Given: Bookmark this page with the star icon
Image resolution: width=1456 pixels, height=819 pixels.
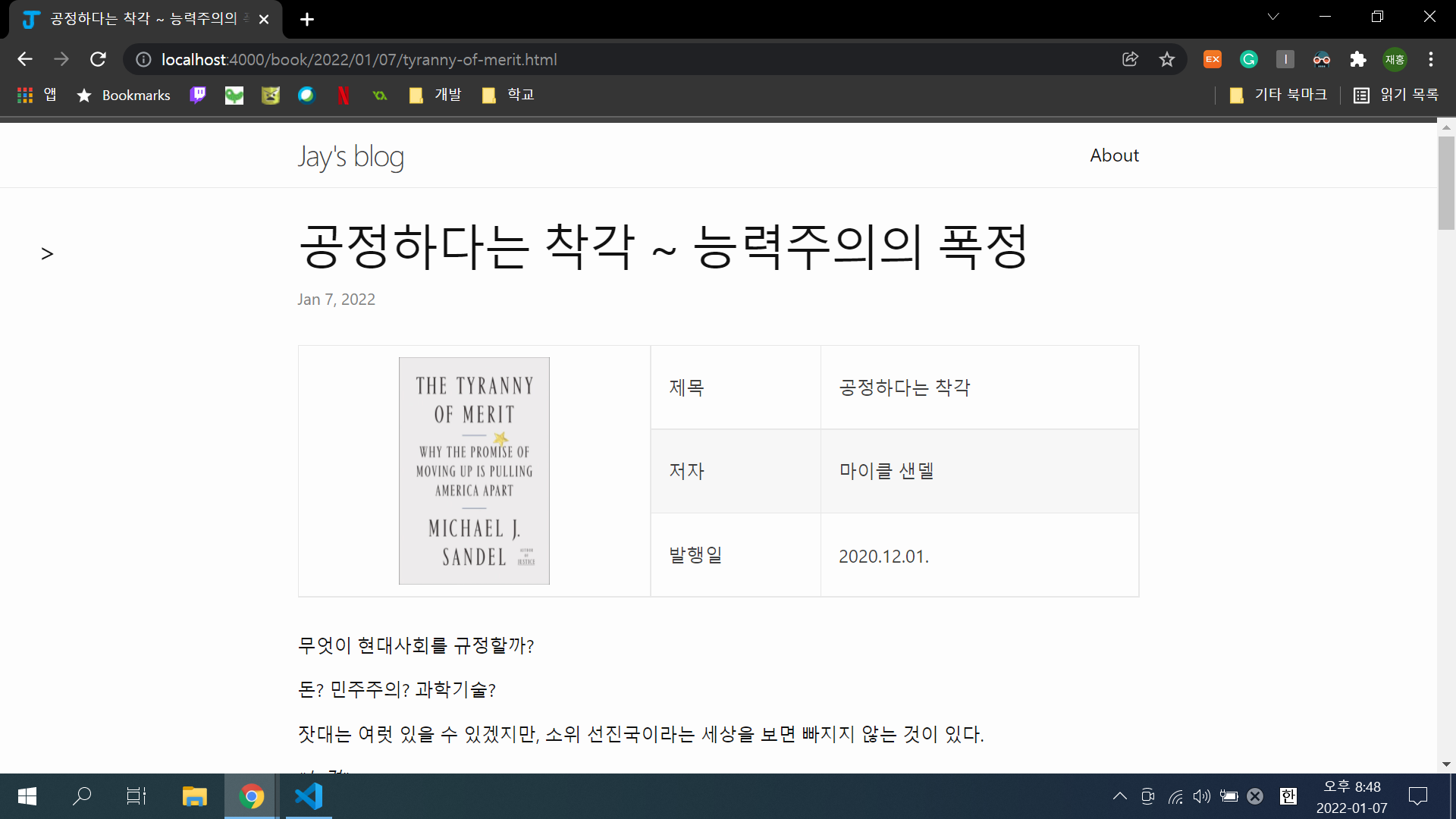Looking at the screenshot, I should (x=1167, y=59).
